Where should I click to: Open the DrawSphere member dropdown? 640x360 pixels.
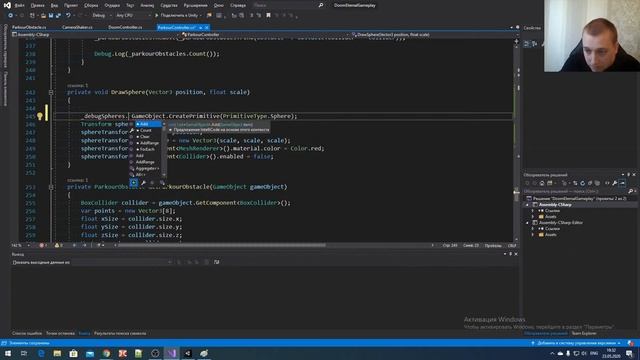coord(435,35)
